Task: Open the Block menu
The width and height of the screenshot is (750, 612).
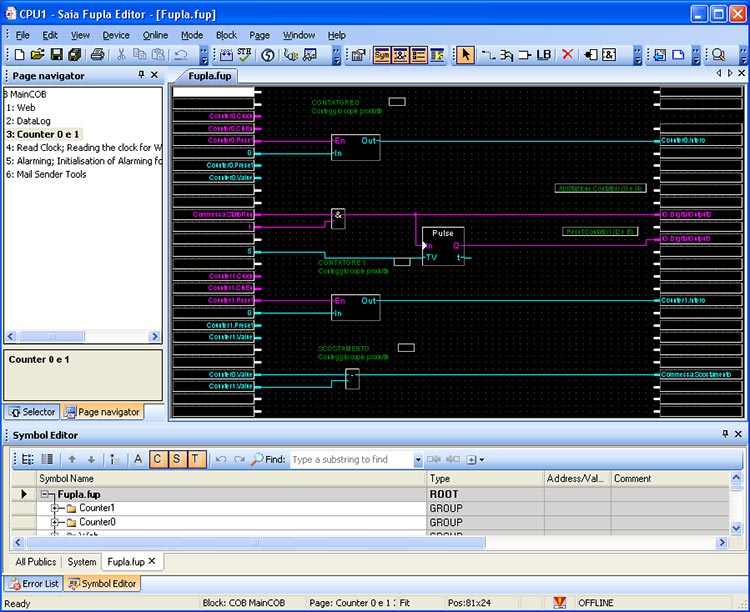Action: click(x=226, y=35)
